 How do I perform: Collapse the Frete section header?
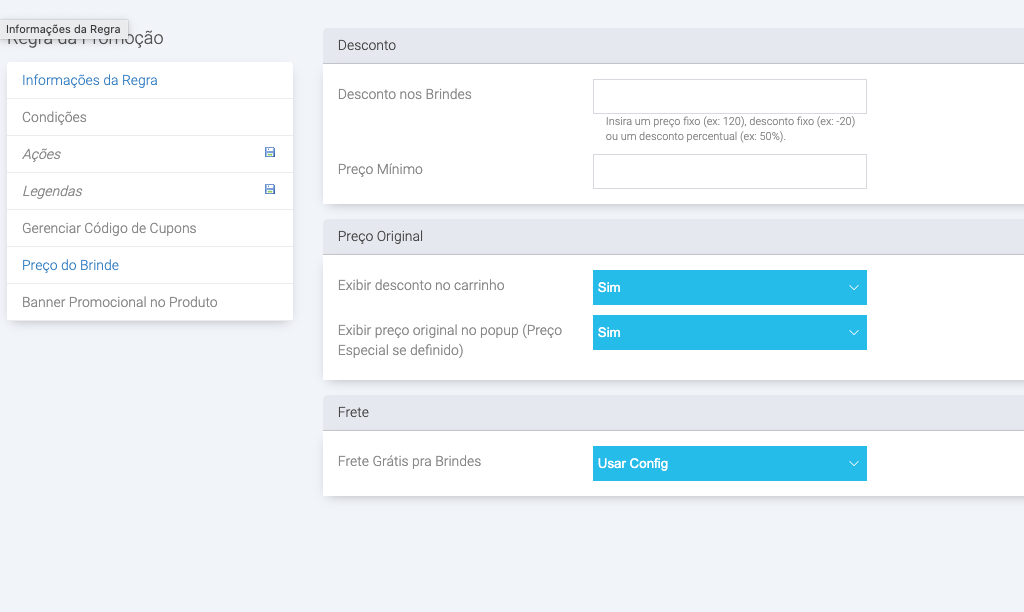[x=354, y=413]
